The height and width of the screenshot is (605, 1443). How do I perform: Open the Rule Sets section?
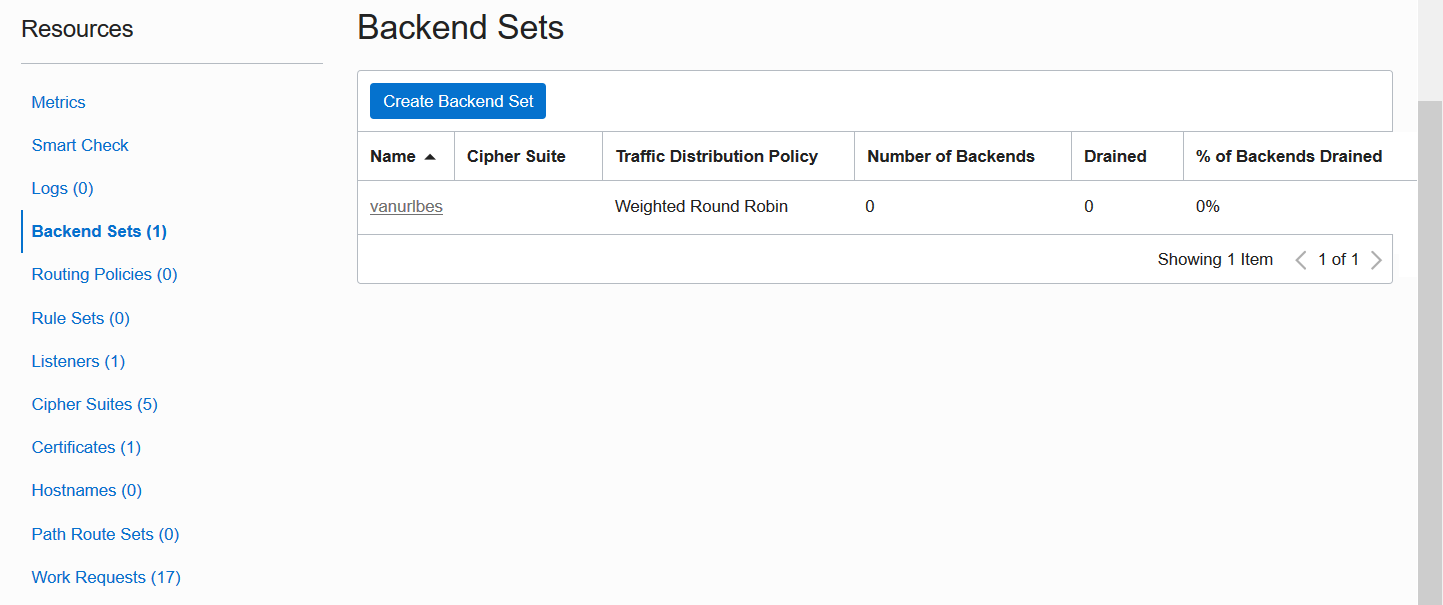(x=80, y=318)
